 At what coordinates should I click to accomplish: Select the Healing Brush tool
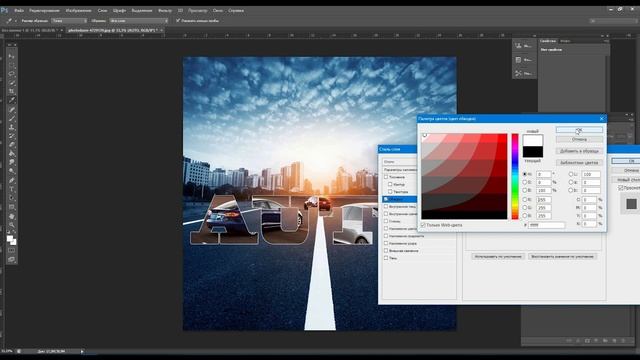tap(11, 110)
